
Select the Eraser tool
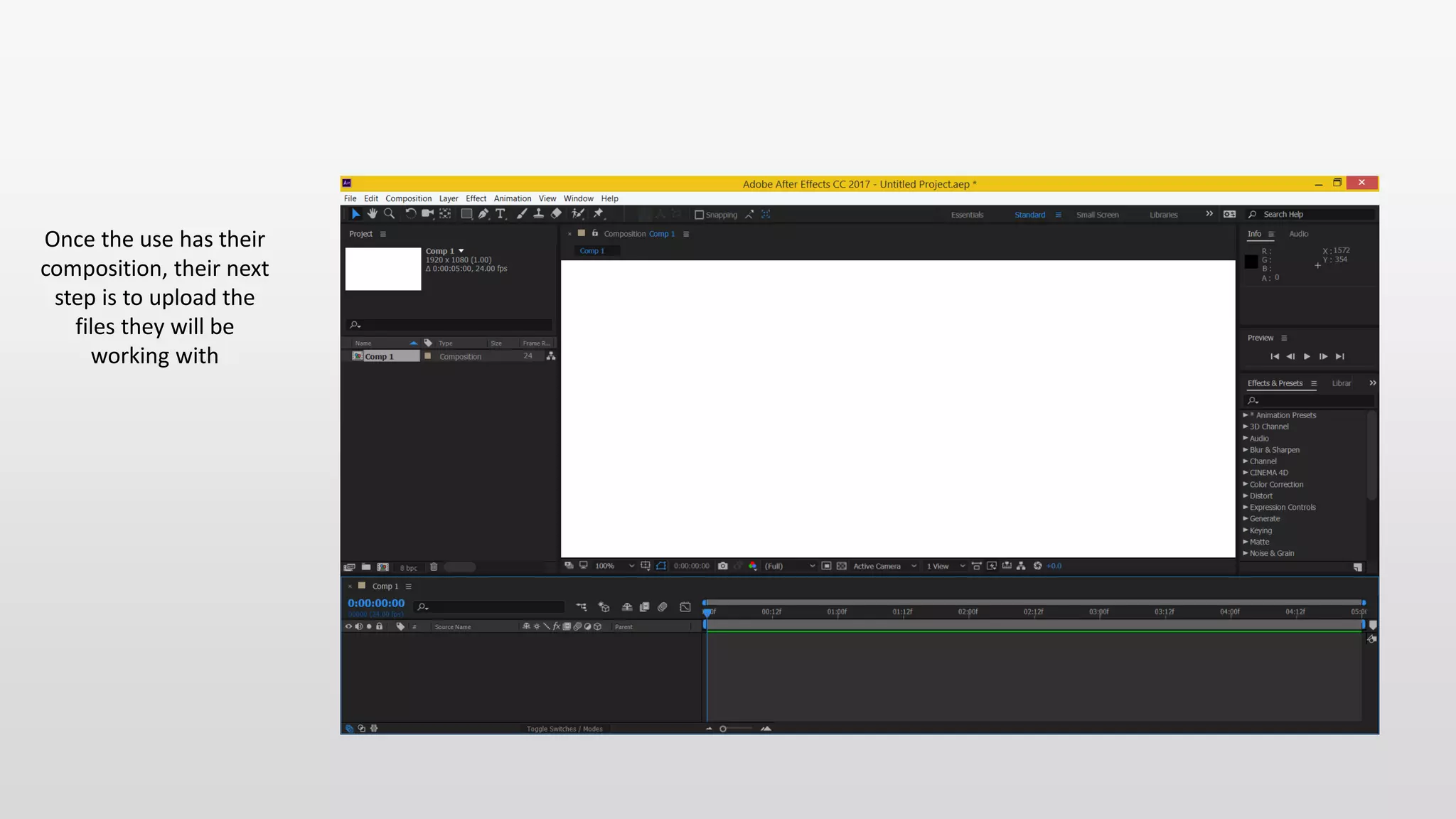point(557,214)
